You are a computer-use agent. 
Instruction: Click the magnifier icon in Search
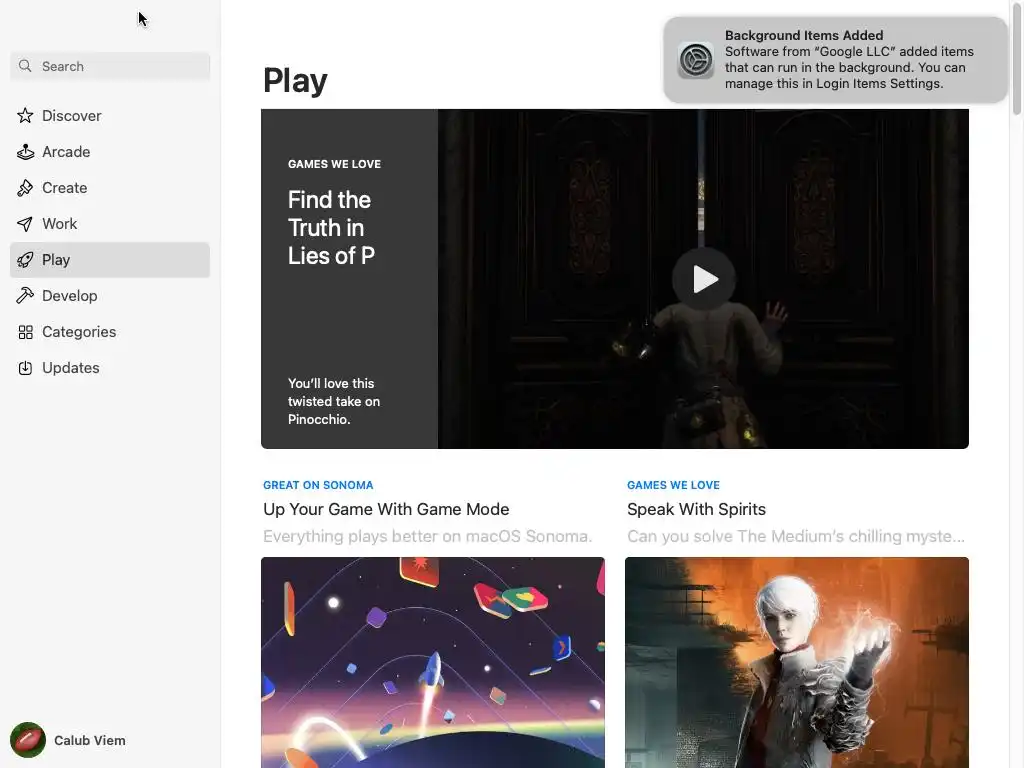pos(25,66)
